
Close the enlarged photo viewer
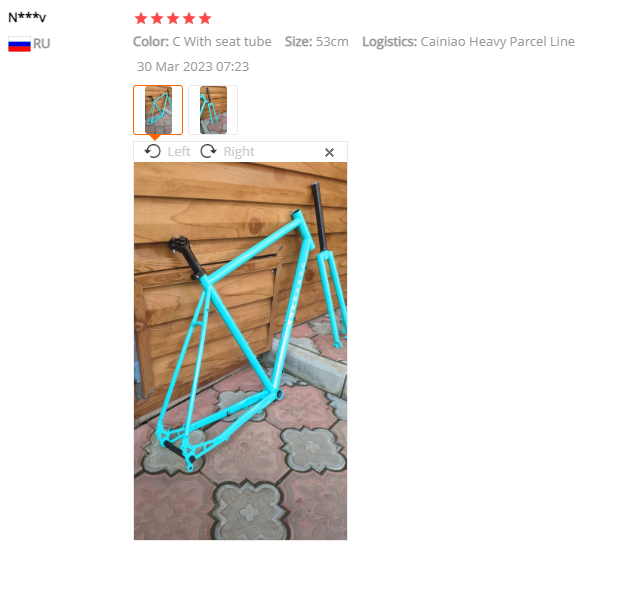pos(329,152)
